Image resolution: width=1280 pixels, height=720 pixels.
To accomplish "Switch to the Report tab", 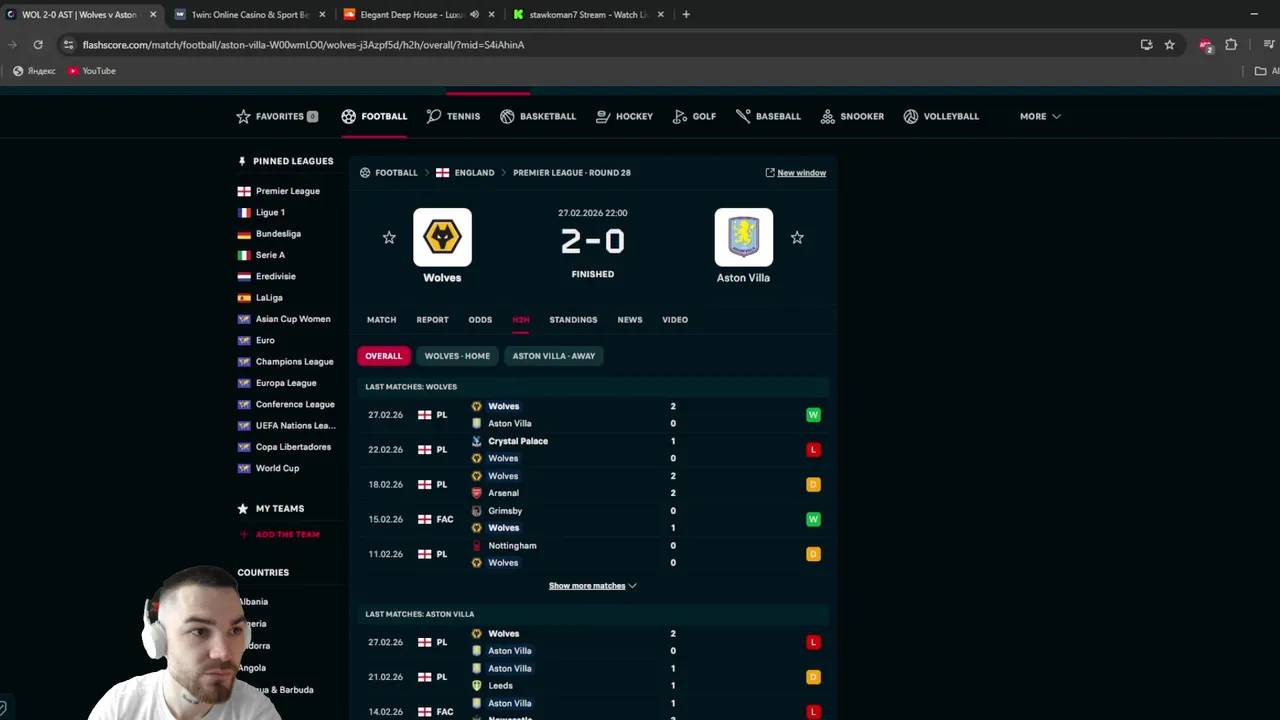I will [x=432, y=320].
